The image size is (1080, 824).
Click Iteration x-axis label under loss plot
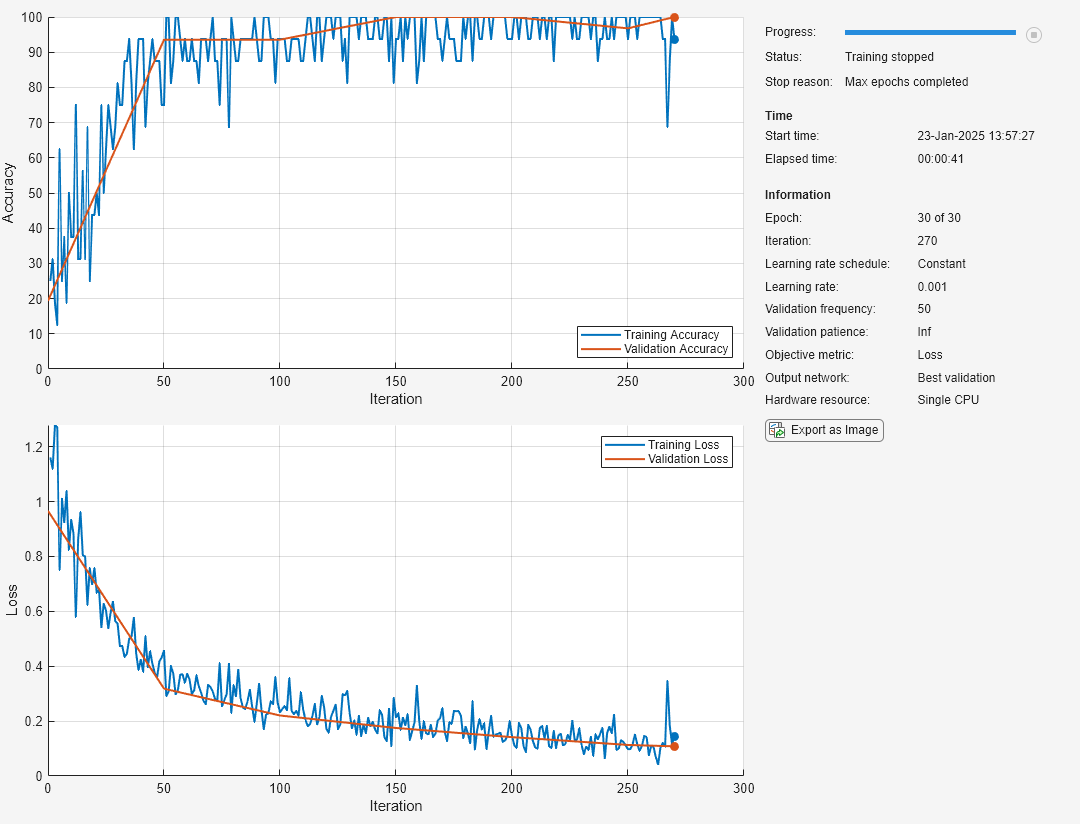click(x=395, y=806)
